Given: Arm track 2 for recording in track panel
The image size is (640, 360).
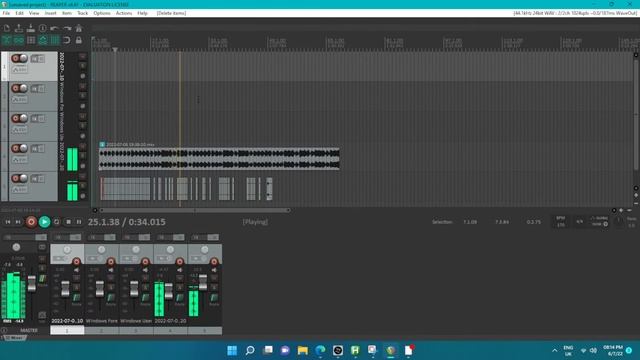Looking at the screenshot, I should [x=16, y=88].
